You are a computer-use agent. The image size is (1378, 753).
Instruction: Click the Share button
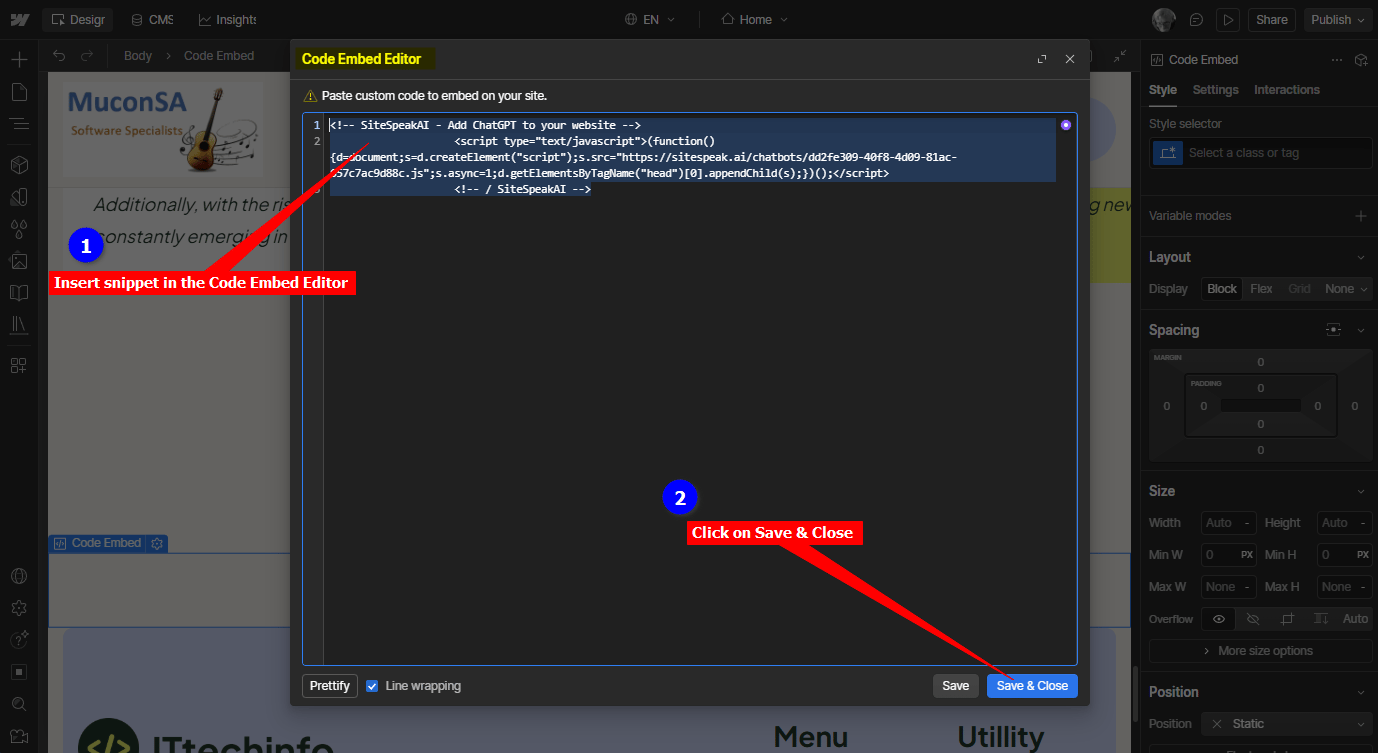pos(1272,19)
